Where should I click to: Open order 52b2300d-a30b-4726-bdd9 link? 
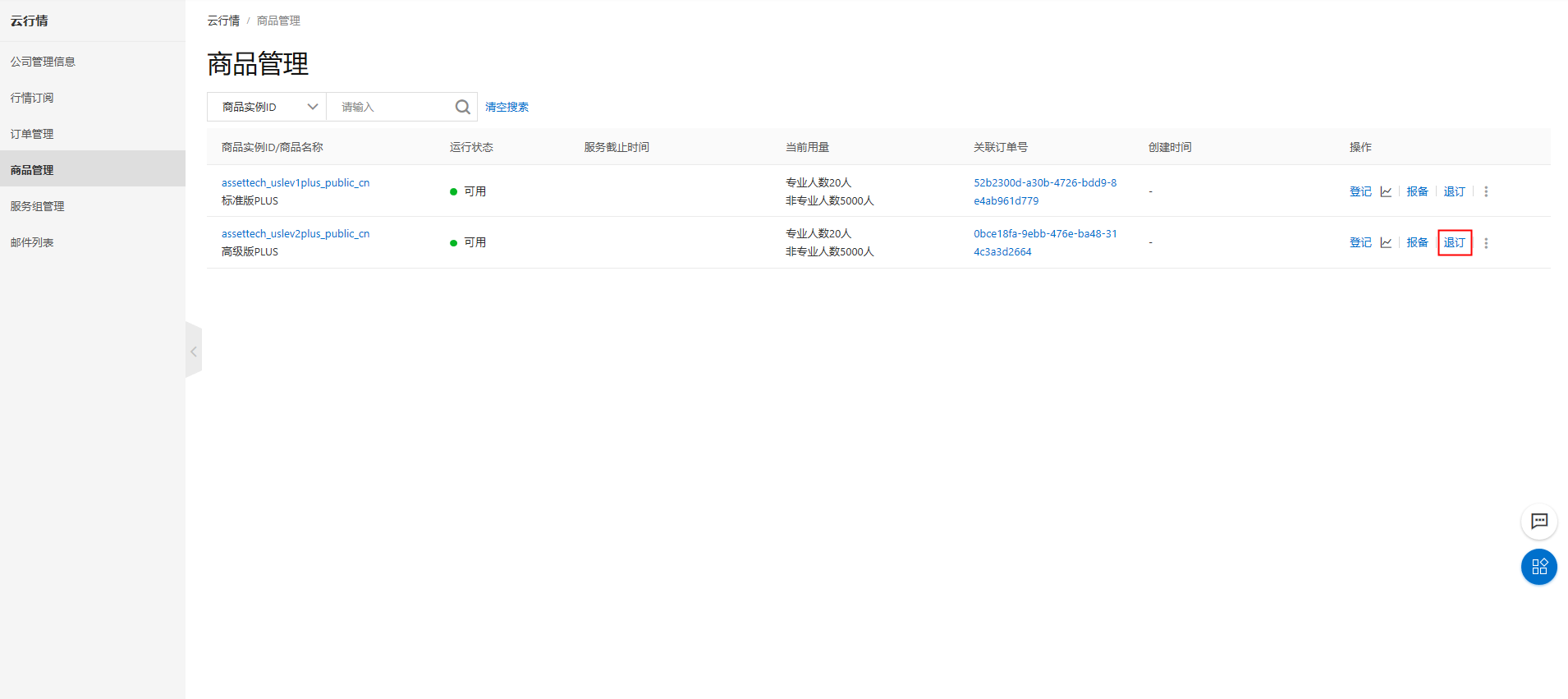tap(1045, 191)
